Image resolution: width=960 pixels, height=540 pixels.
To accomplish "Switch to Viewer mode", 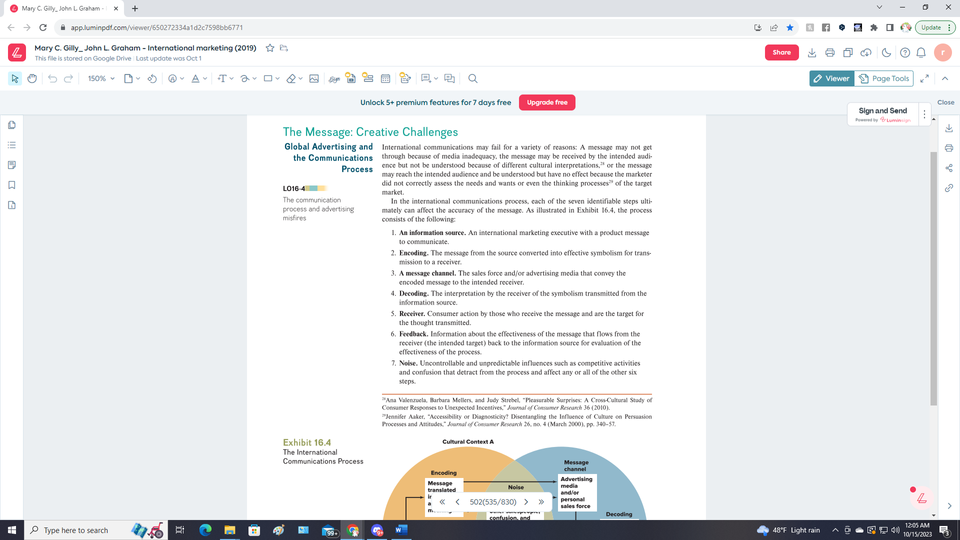I will [831, 78].
